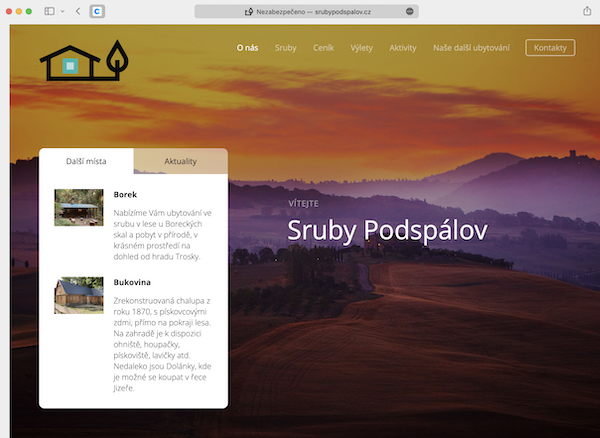Open the O nás menu item
This screenshot has height=438, width=600.
pyautogui.click(x=247, y=48)
